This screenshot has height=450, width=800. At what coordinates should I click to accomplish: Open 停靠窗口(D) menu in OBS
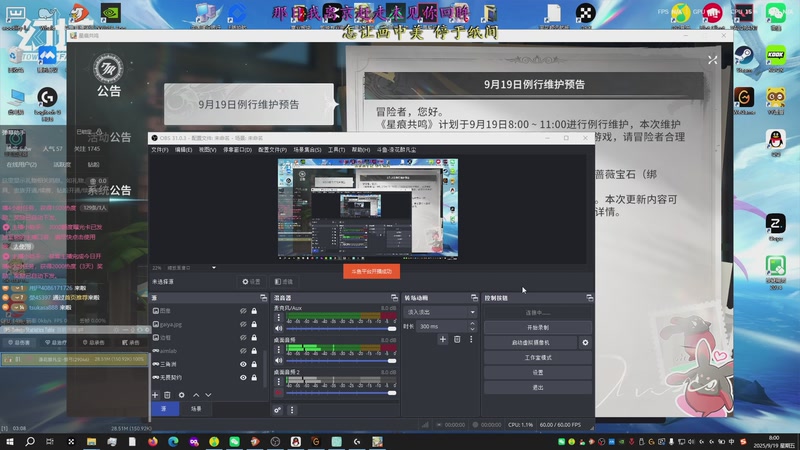tap(237, 150)
